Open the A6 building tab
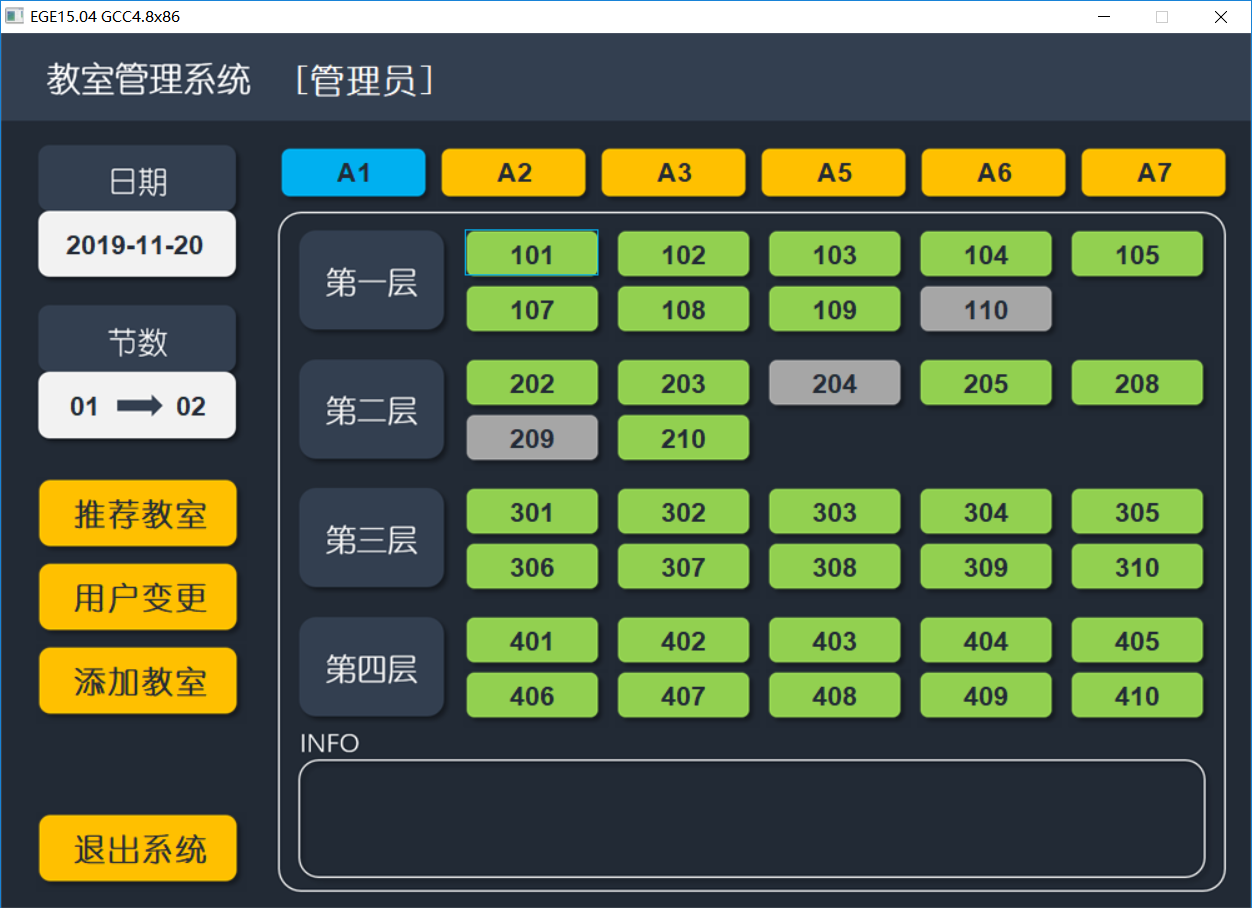The width and height of the screenshot is (1252, 908). [993, 172]
